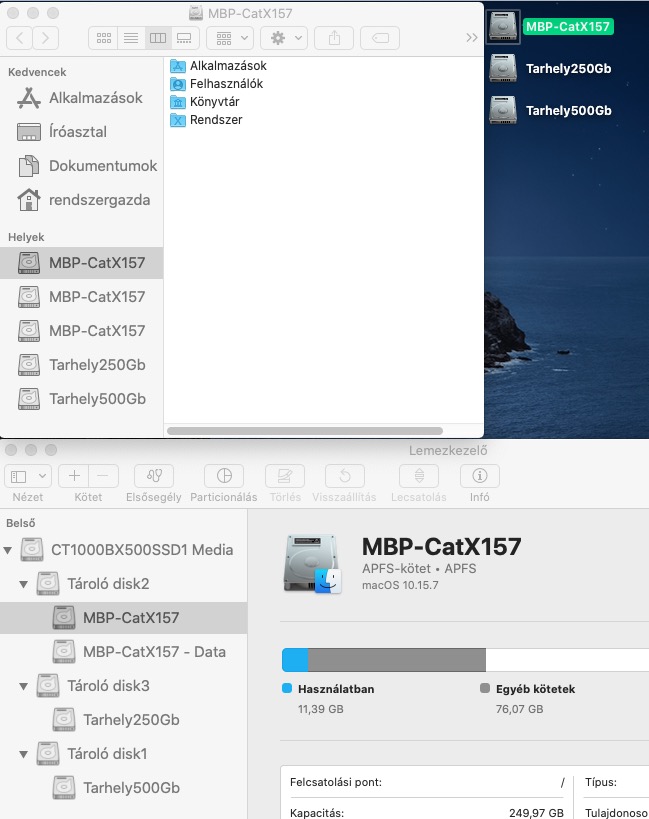Select Tároló disk1 container
The image size is (649, 819).
[123, 753]
